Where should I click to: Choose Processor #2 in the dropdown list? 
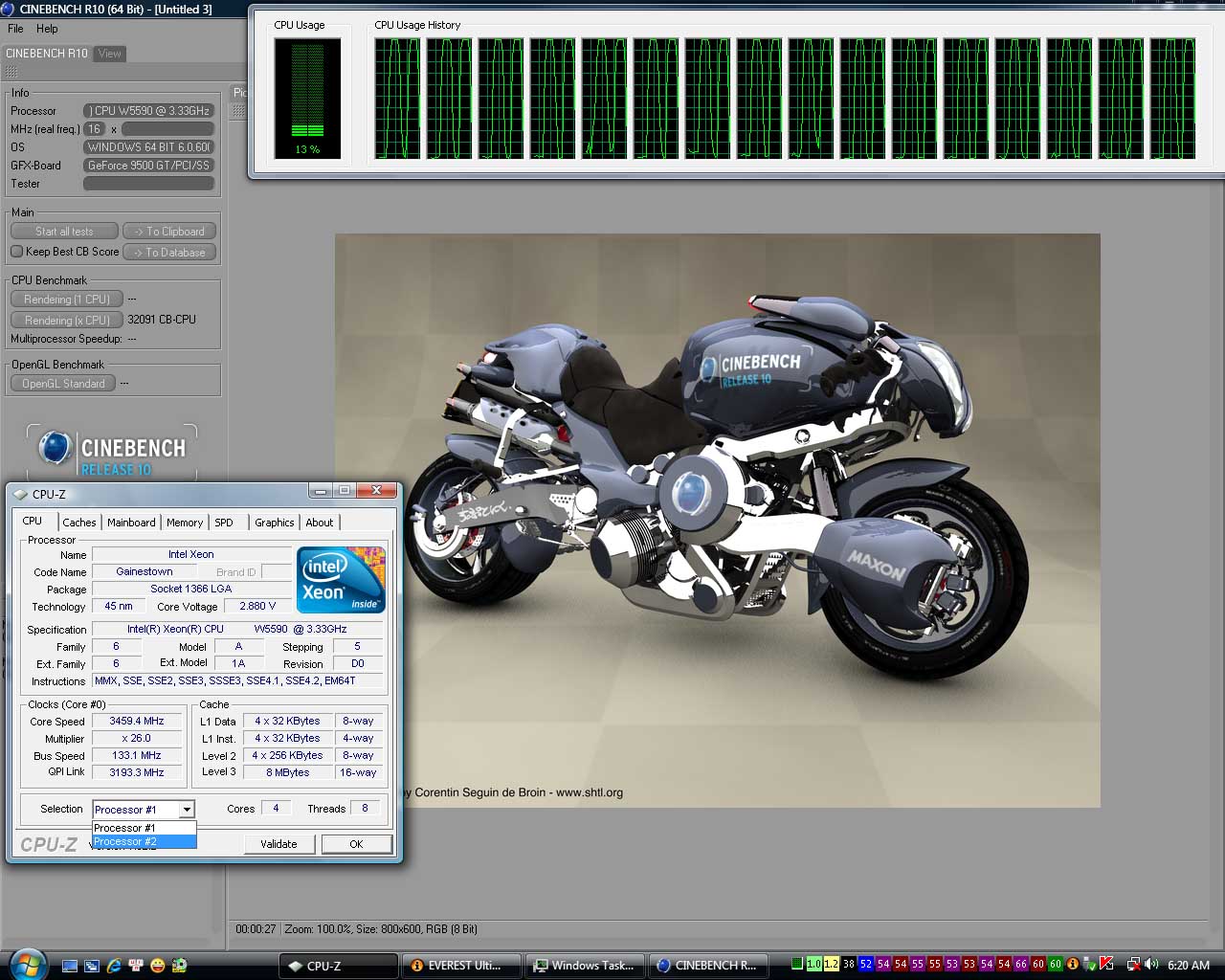coord(144,841)
